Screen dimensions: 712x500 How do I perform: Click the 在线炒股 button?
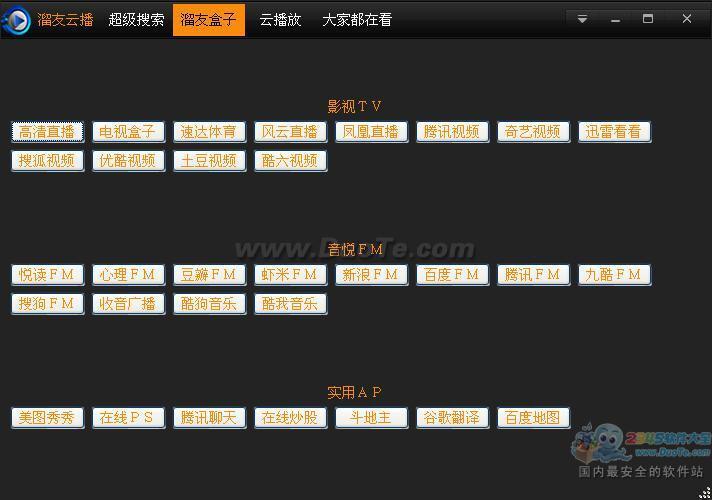coord(290,418)
